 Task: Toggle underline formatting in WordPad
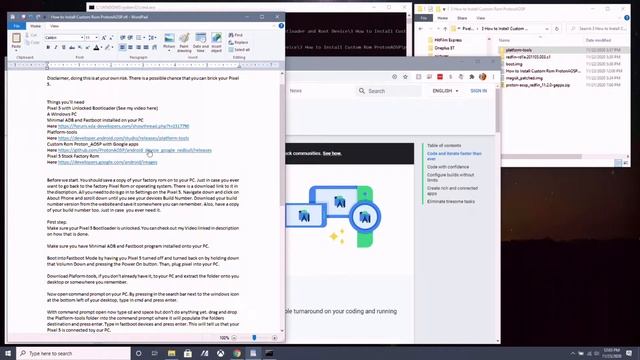[64, 48]
